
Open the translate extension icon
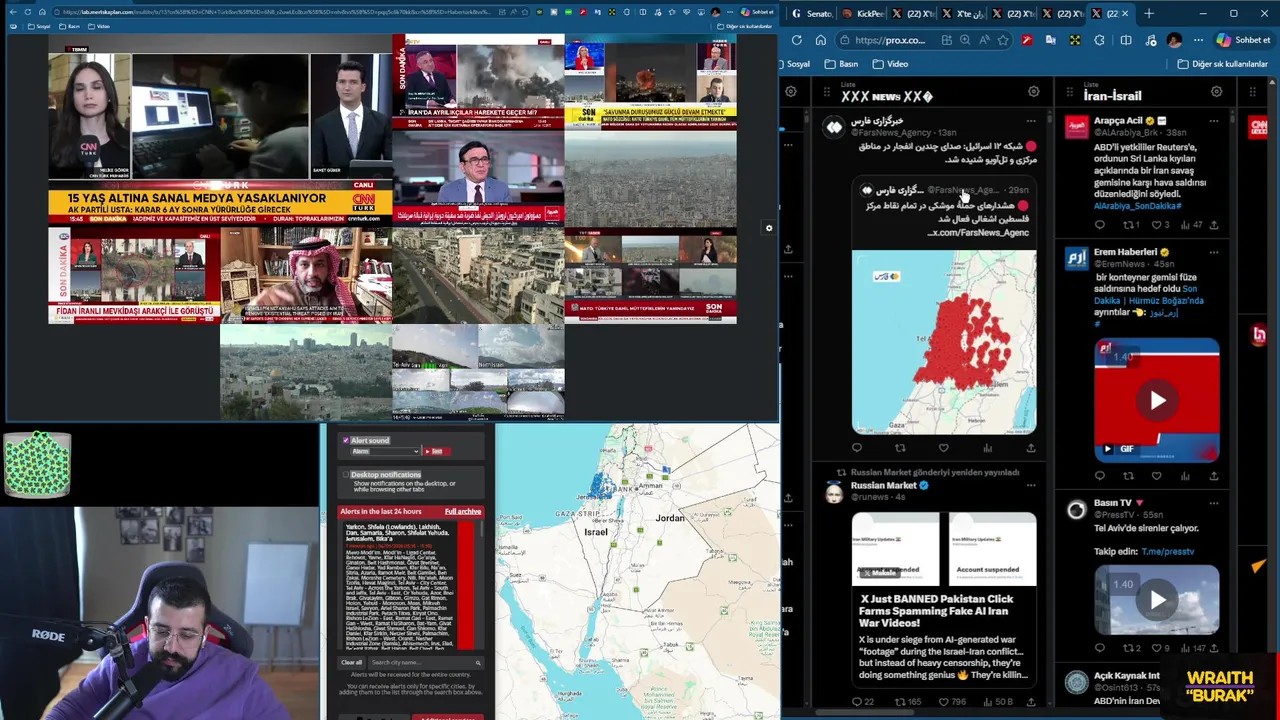click(x=1050, y=40)
